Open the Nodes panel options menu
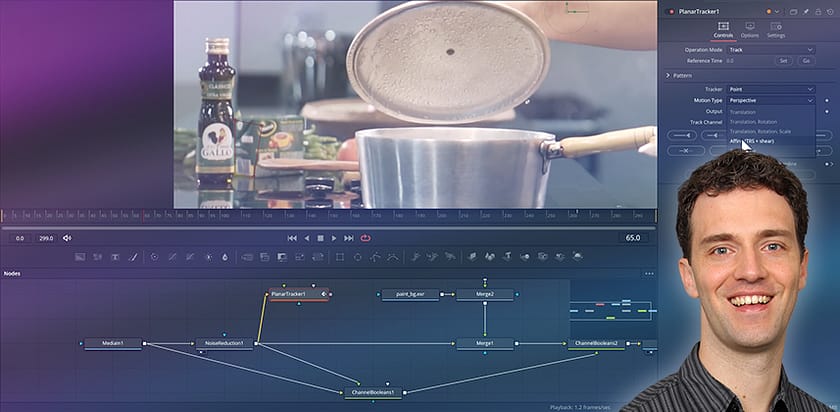Viewport: 840px width, 412px height. pos(649,274)
